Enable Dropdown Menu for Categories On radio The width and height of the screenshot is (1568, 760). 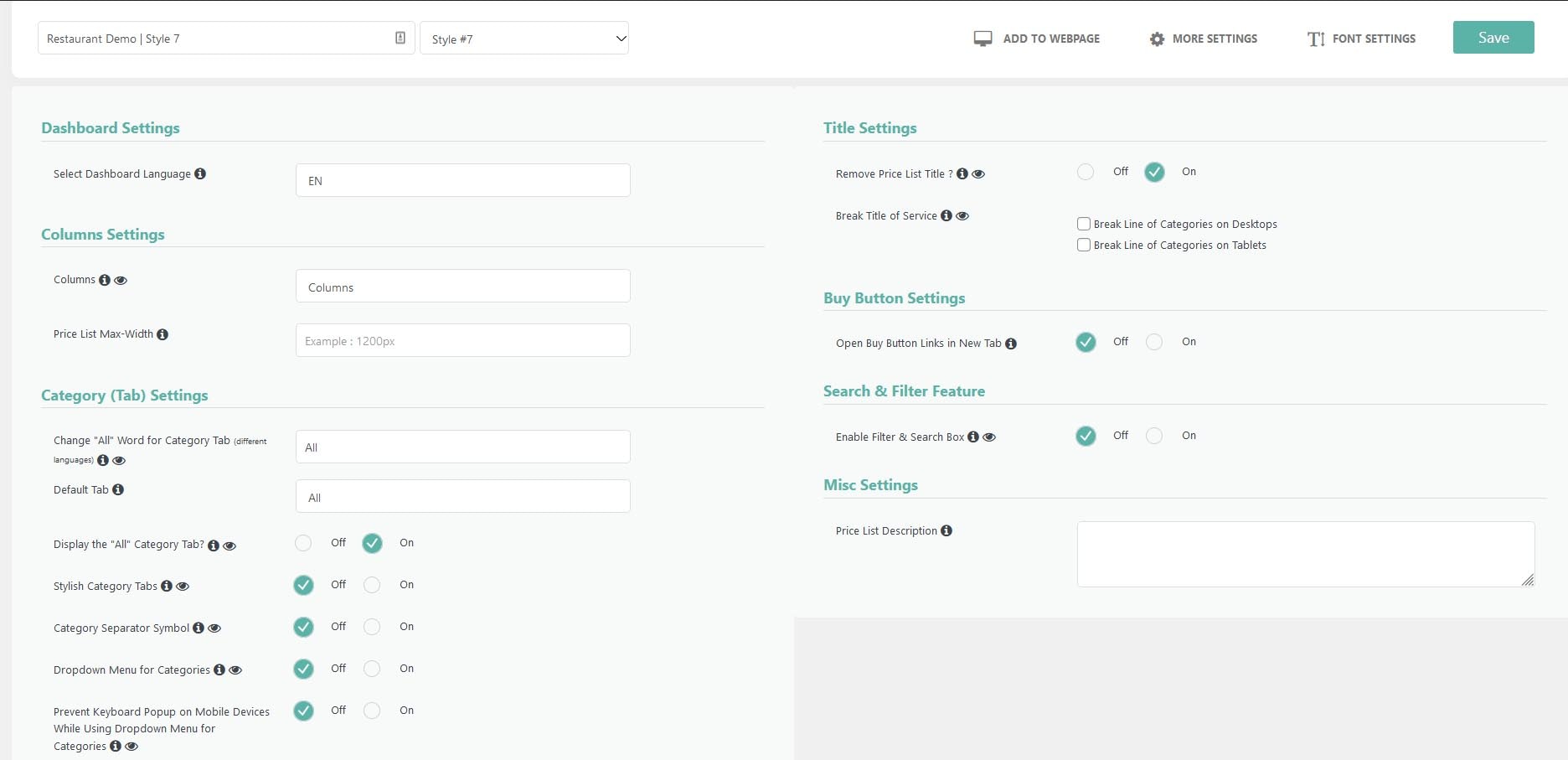[372, 669]
